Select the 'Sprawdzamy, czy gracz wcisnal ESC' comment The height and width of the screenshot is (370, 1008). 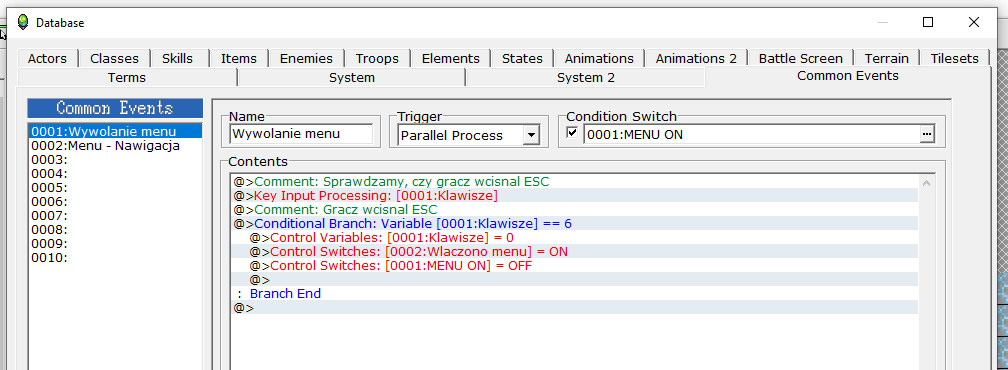pyautogui.click(x=575, y=182)
